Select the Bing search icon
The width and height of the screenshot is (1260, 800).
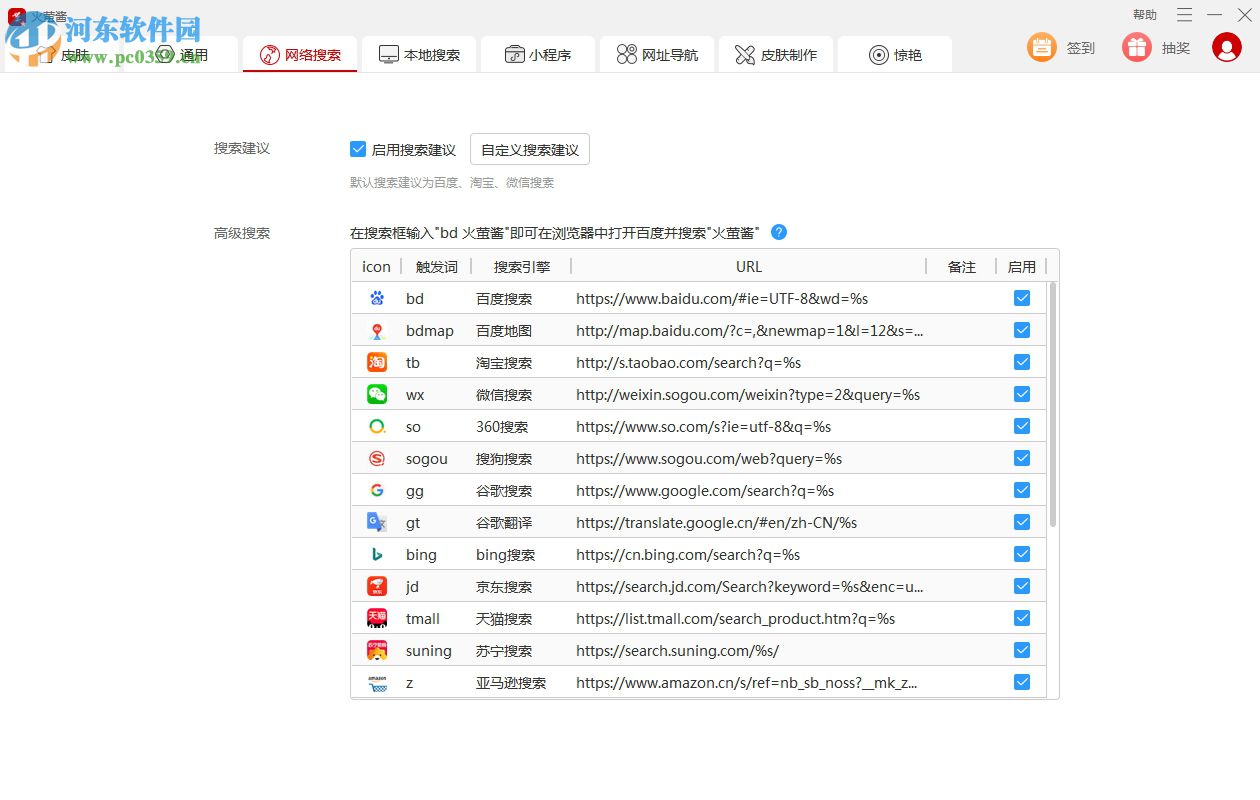pos(375,554)
